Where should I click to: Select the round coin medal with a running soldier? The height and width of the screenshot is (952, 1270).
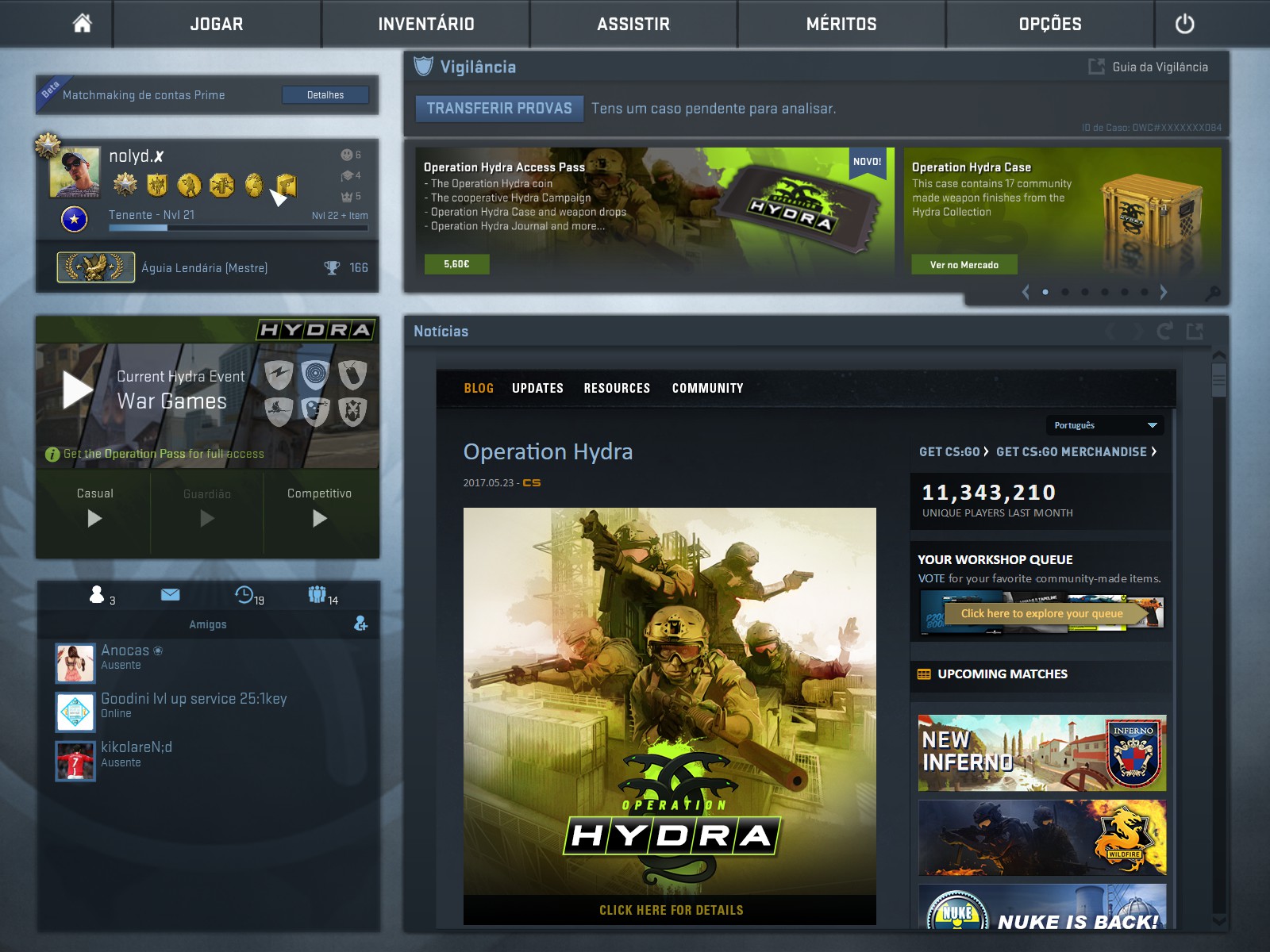(x=189, y=185)
